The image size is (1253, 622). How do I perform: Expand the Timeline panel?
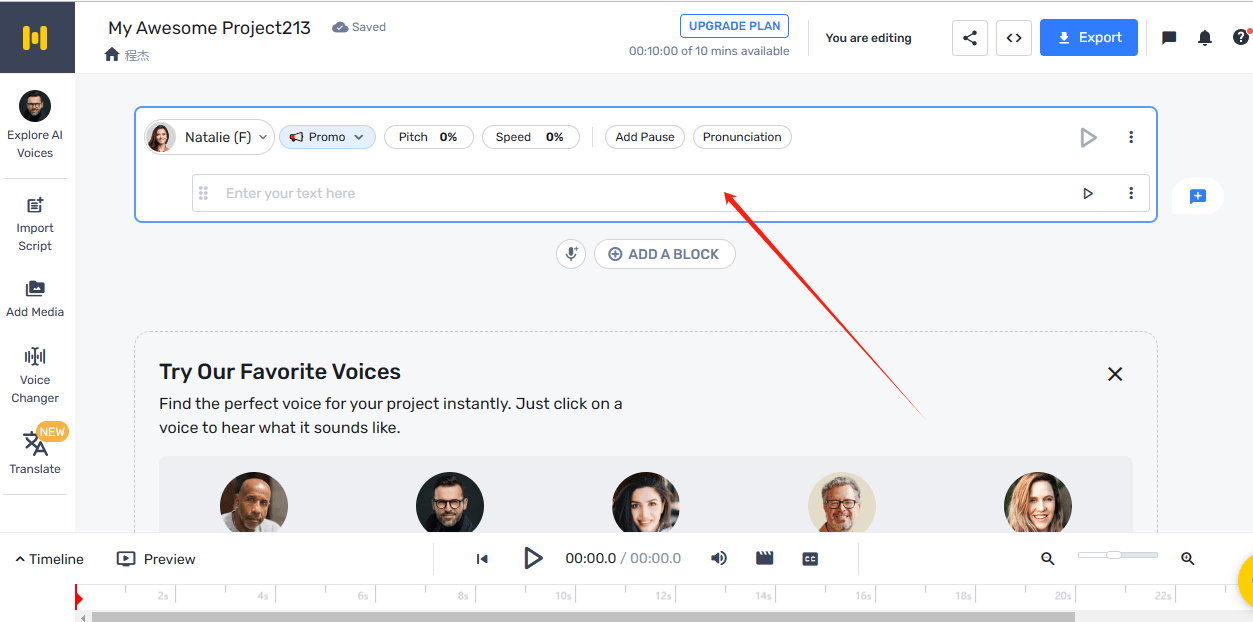click(49, 559)
